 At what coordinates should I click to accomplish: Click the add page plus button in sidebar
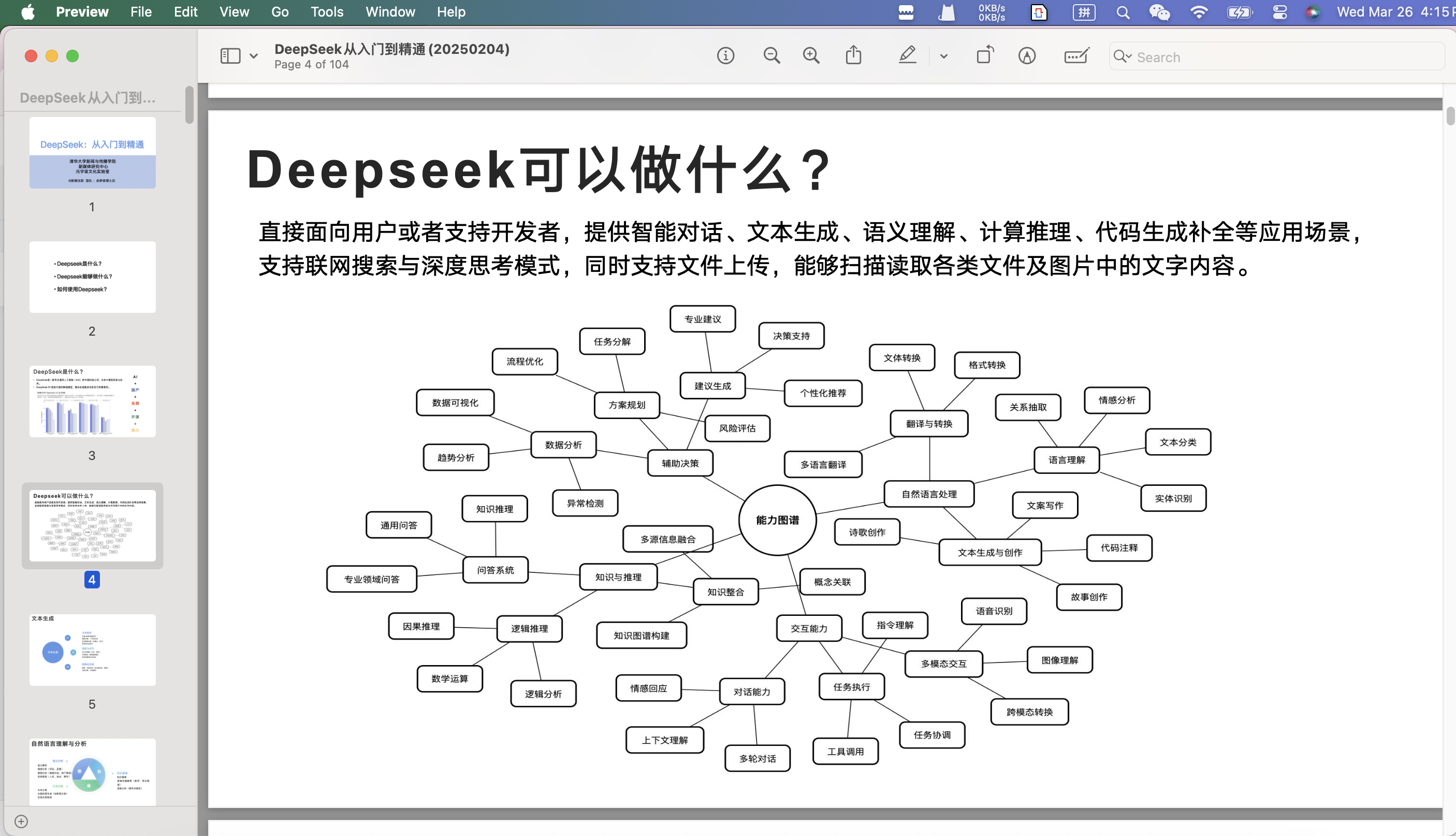coord(21,821)
